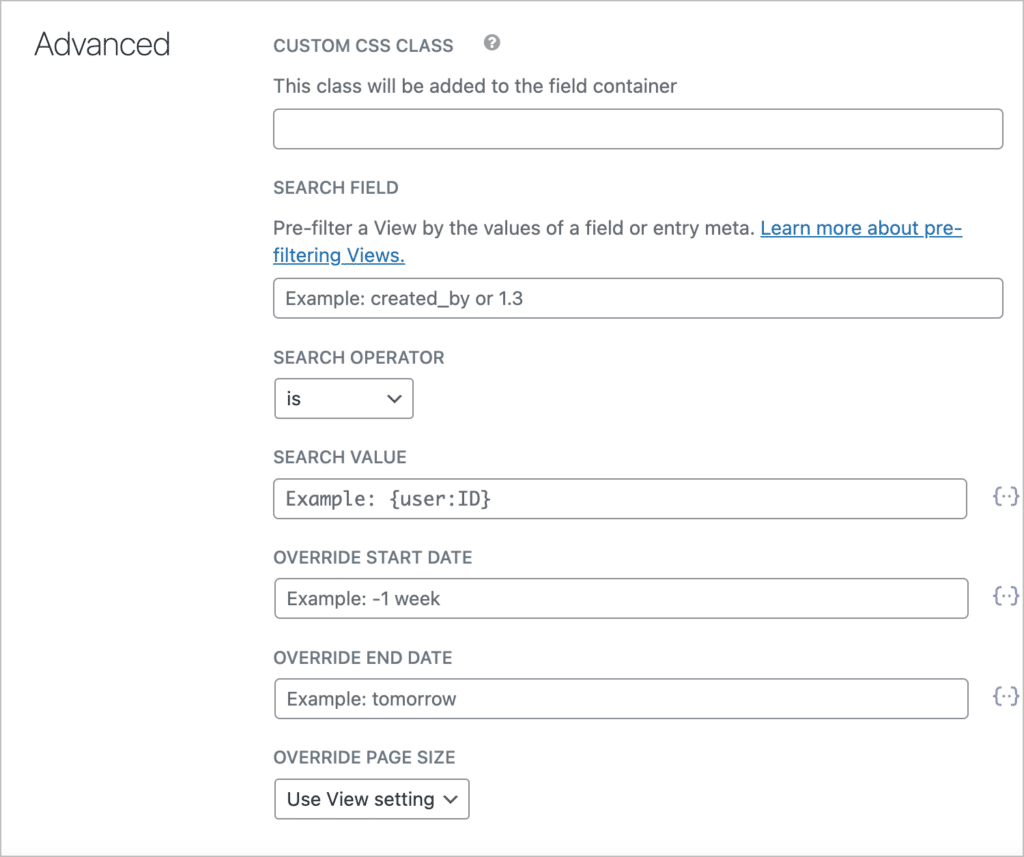The height and width of the screenshot is (857, 1024).
Task: Select the 'Advanced' section heading
Action: 103,44
